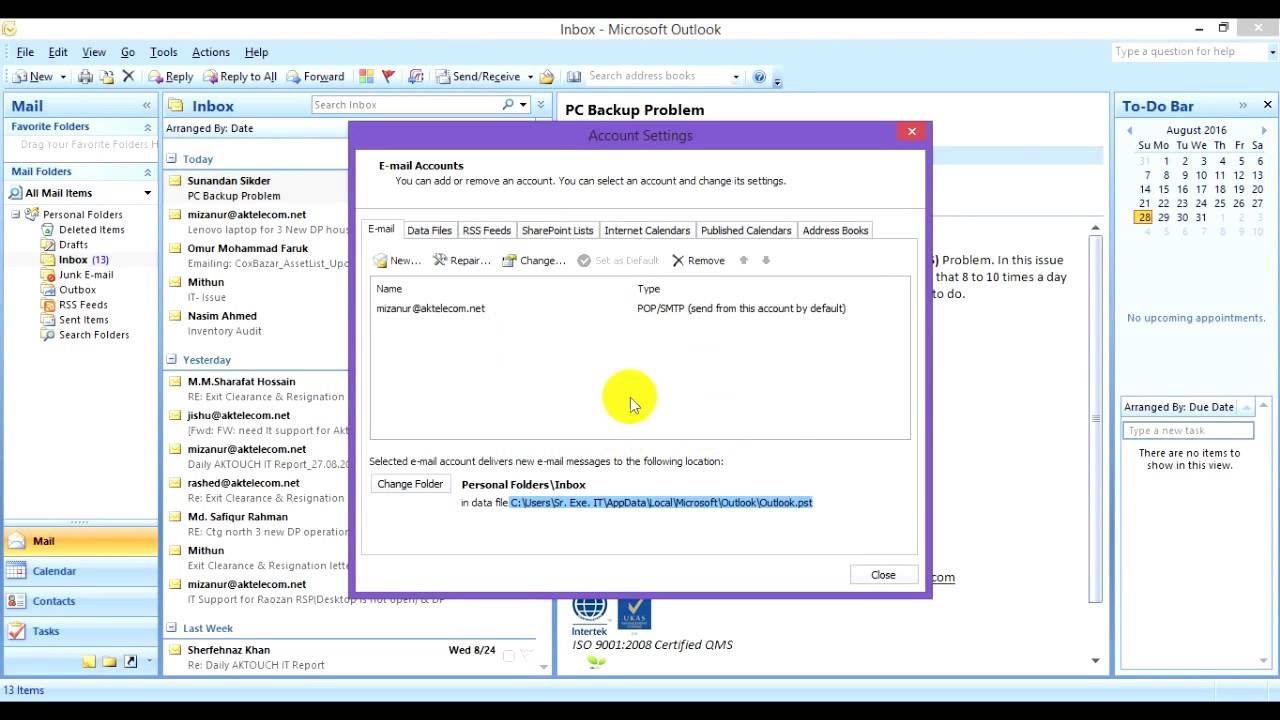
Task: Click the Change account icon in dialog
Action: (510, 260)
